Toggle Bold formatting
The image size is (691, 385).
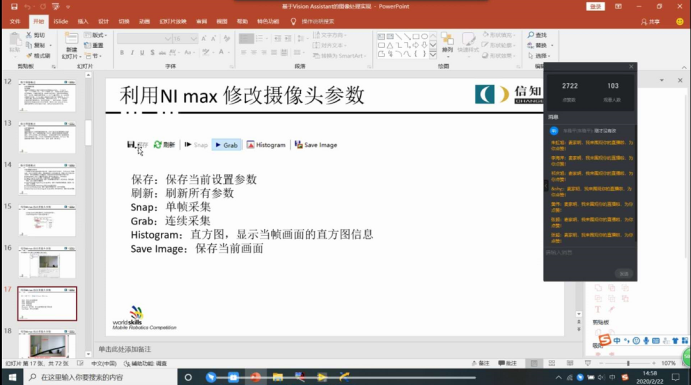coord(122,52)
